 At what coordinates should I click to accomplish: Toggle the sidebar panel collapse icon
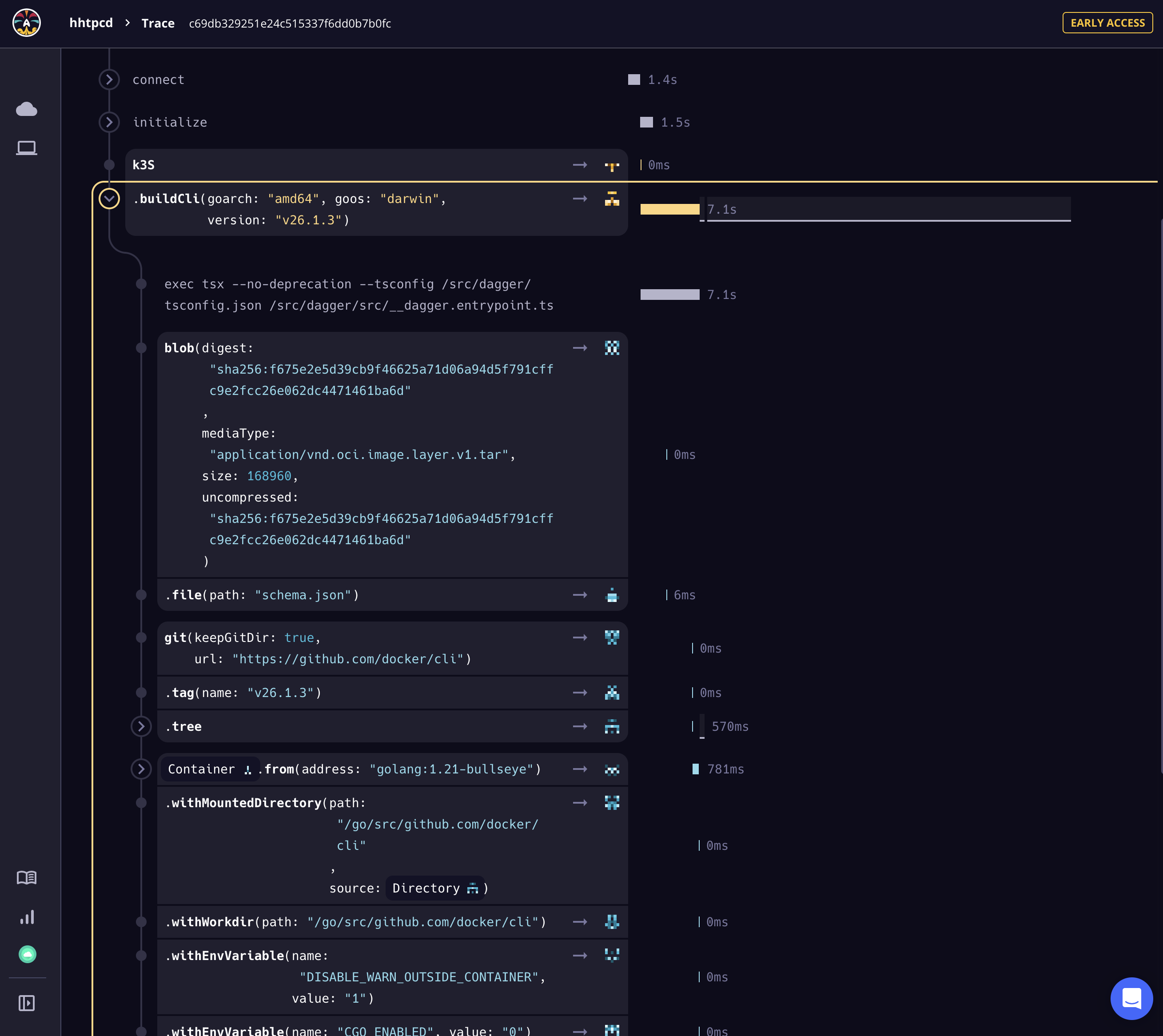pyautogui.click(x=27, y=1003)
